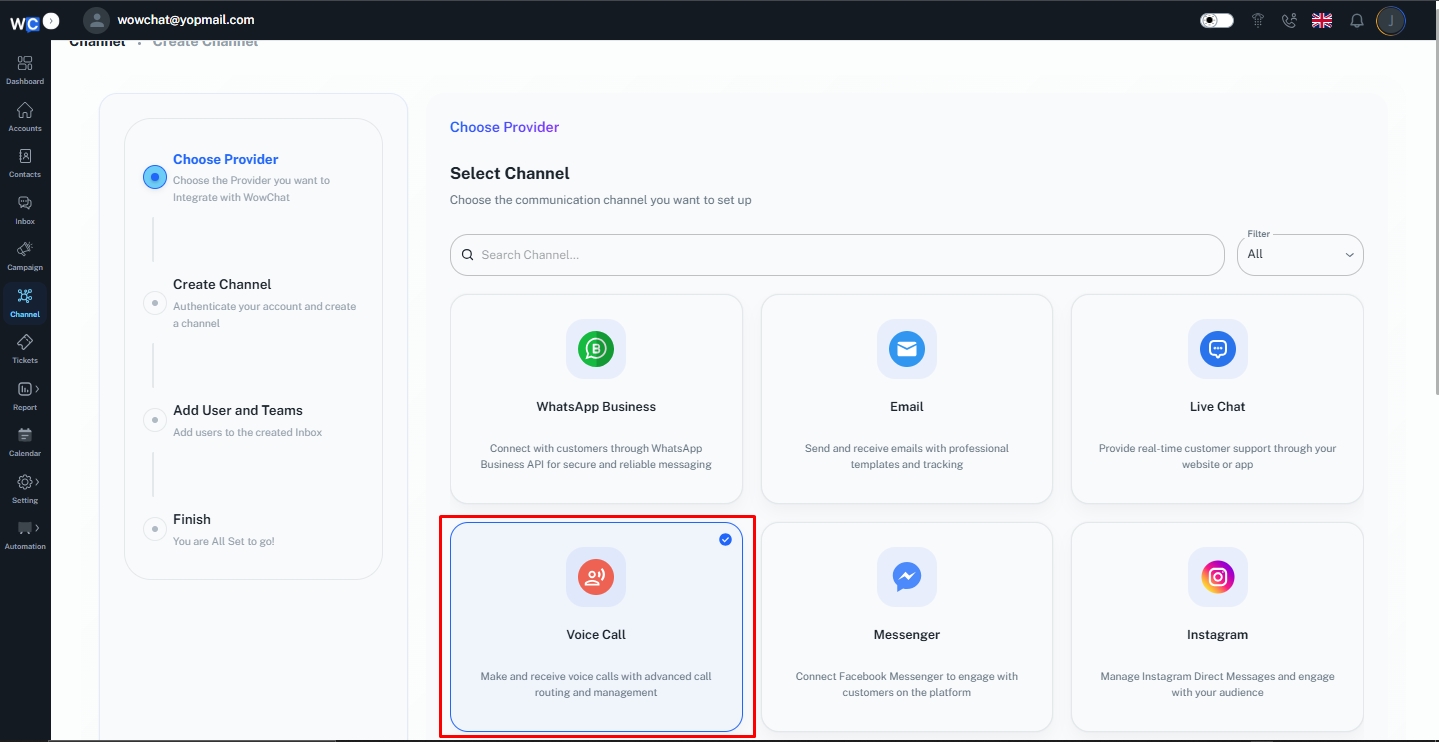1439x742 pixels.
Task: Select the Messenger card title
Action: (x=907, y=635)
